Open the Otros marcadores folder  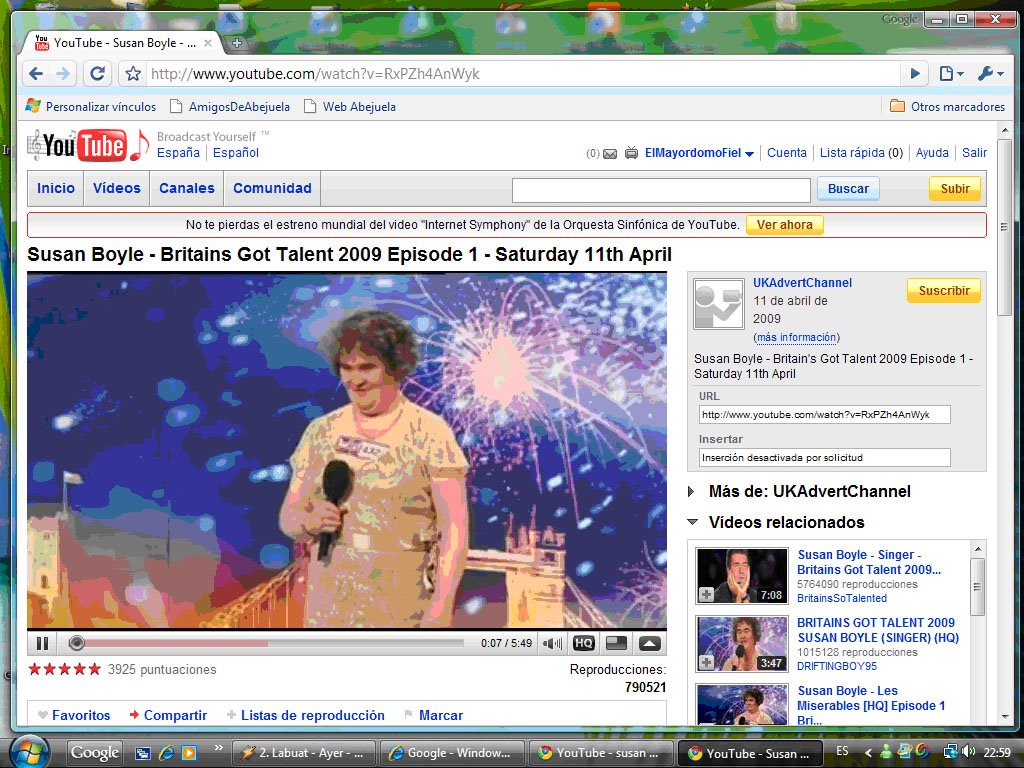(x=948, y=106)
